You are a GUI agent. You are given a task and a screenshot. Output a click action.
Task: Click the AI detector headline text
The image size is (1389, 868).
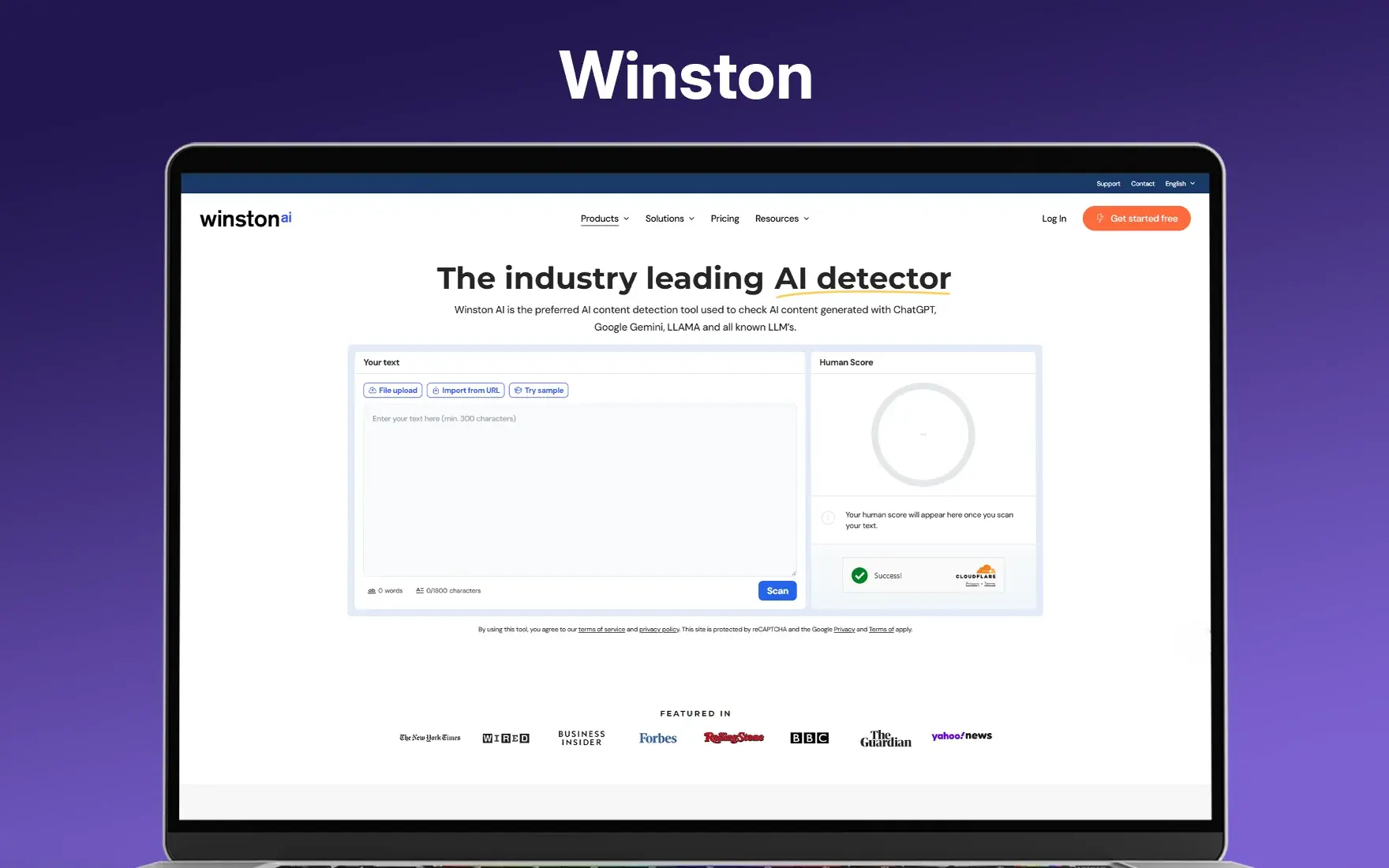tap(863, 279)
